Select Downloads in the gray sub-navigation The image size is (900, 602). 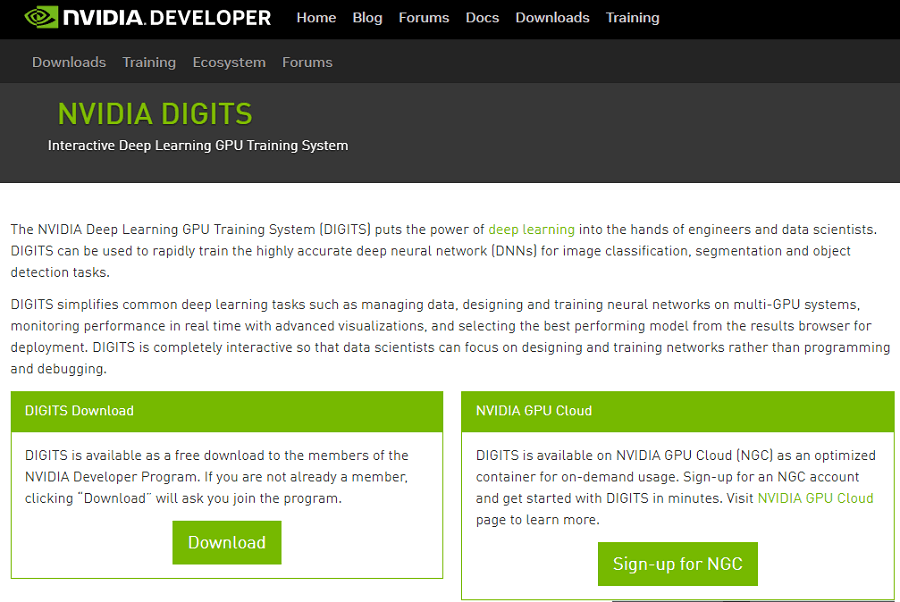click(x=69, y=62)
